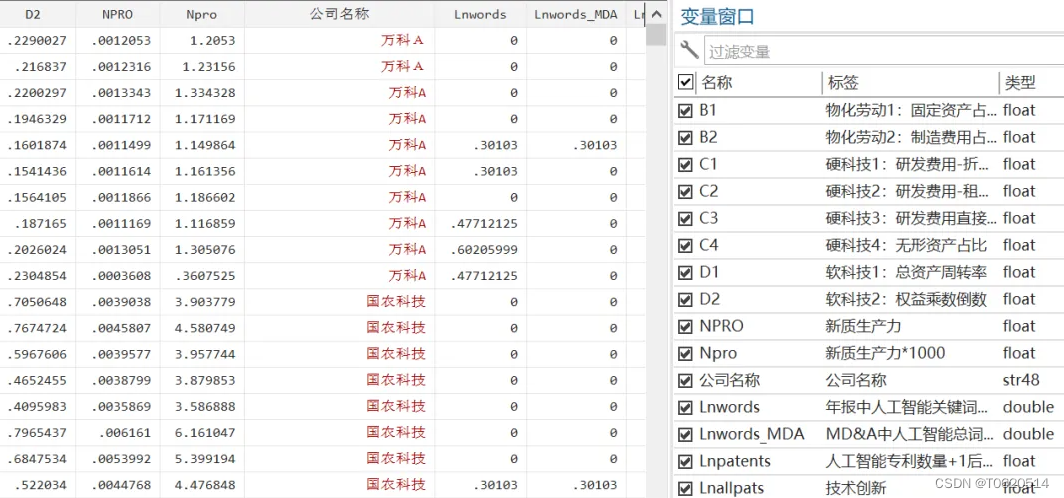The image size is (1064, 498).
Task: Toggle the D1 variable checkbox
Action: (x=685, y=272)
